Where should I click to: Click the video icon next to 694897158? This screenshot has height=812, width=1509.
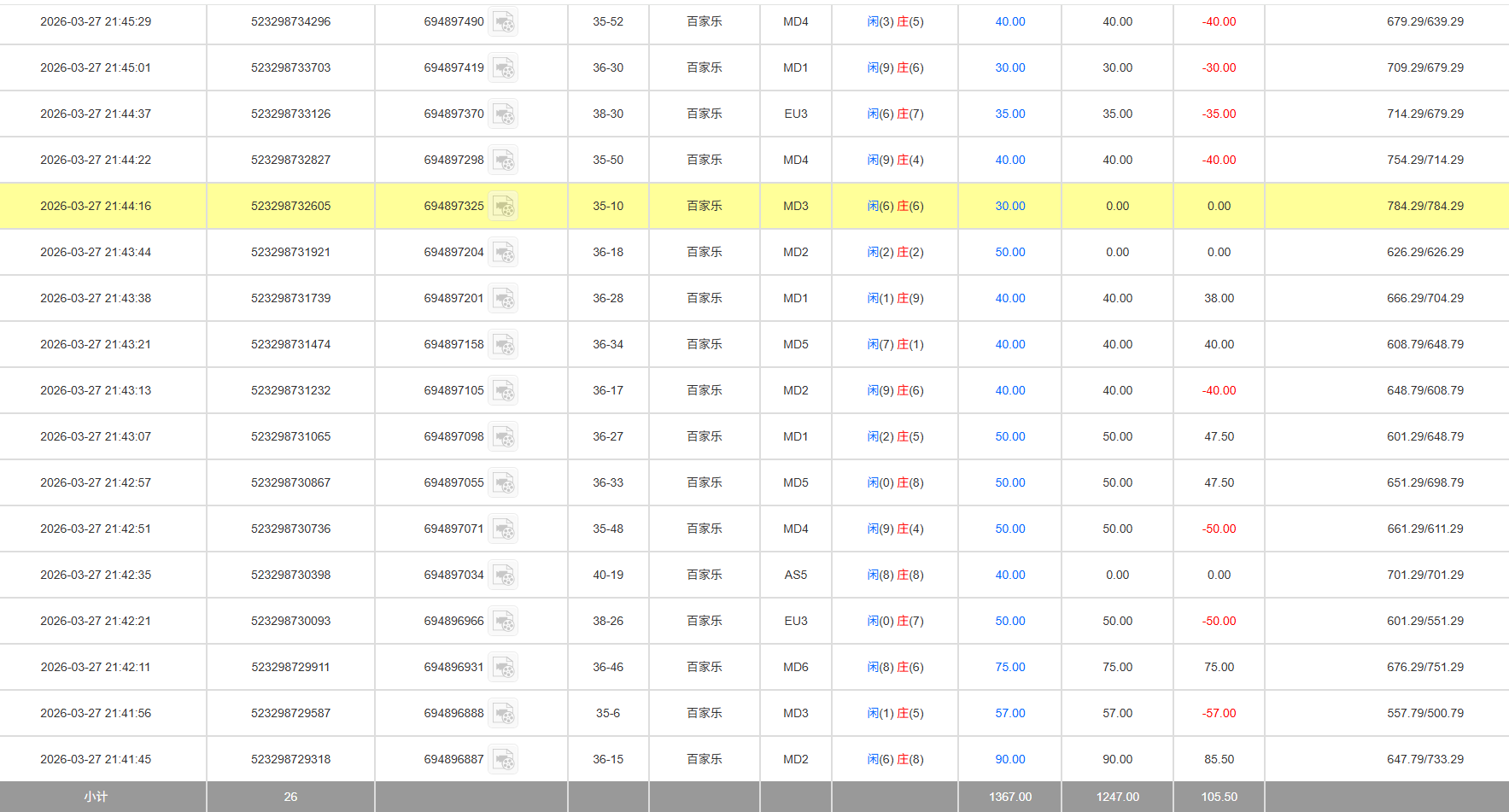503,345
